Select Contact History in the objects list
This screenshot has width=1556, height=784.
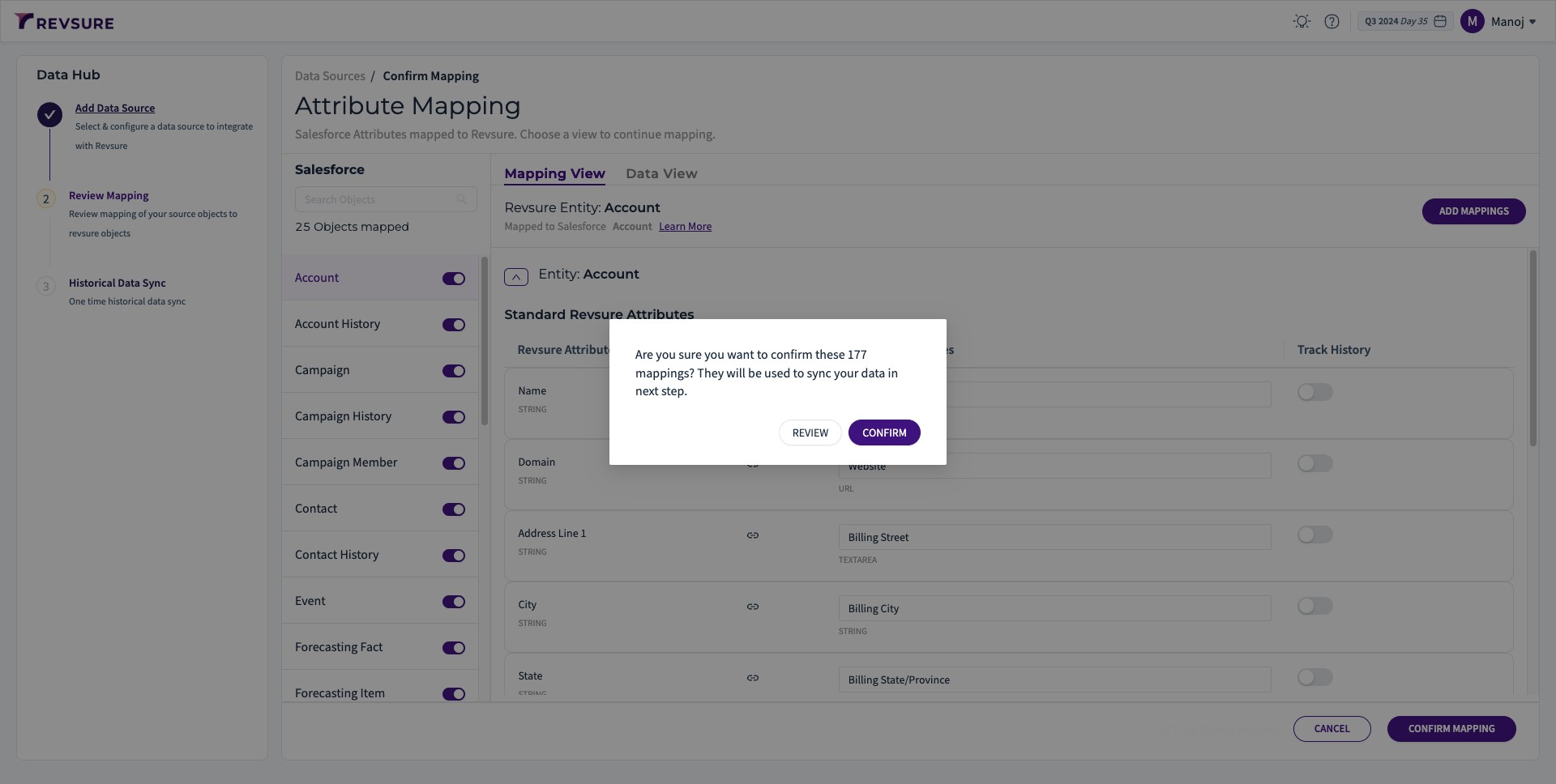380,555
